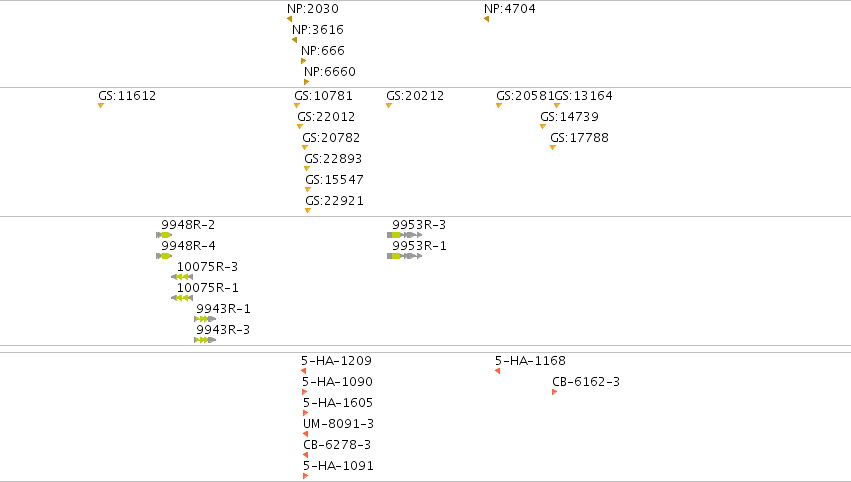Click the UM-8091-3 label text
The height and width of the screenshot is (482, 851).
(x=339, y=424)
